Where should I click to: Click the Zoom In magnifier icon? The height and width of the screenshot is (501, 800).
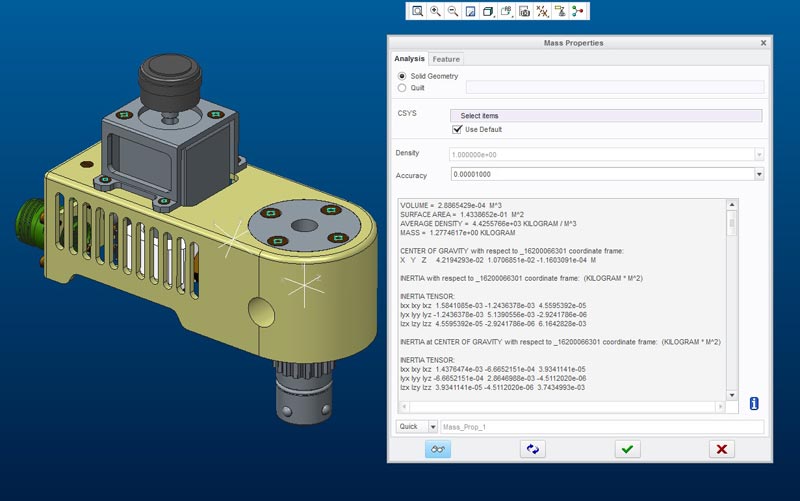[x=435, y=11]
